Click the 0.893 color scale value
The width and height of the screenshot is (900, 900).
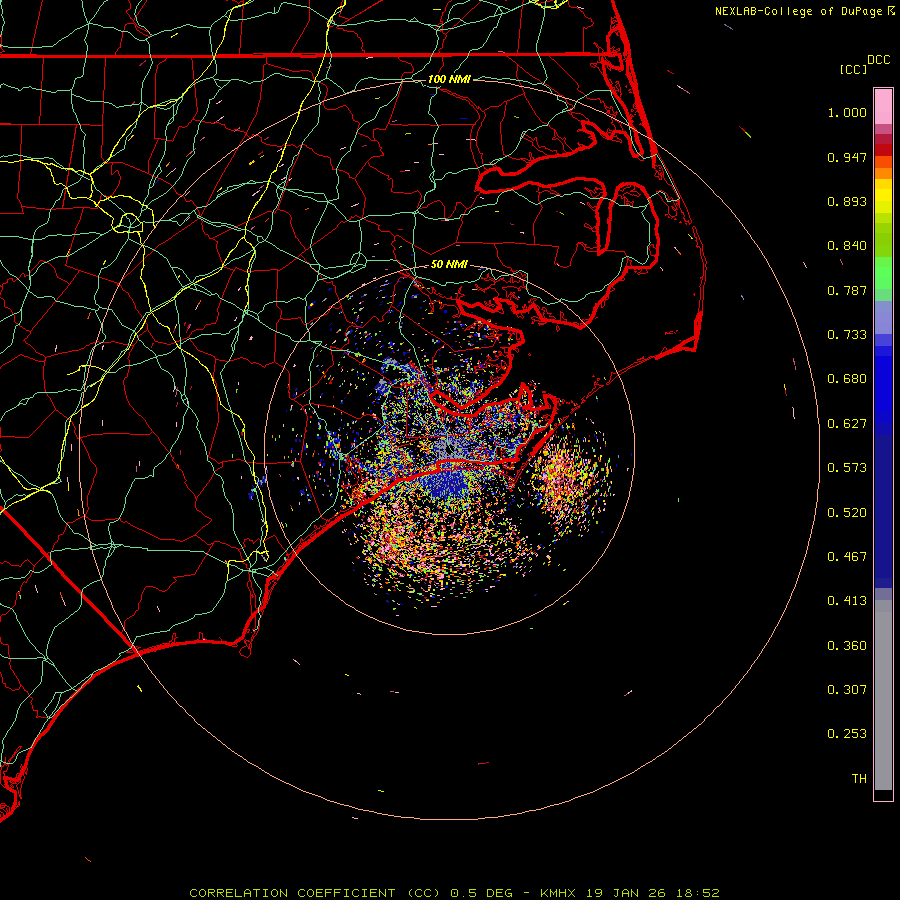coord(847,201)
